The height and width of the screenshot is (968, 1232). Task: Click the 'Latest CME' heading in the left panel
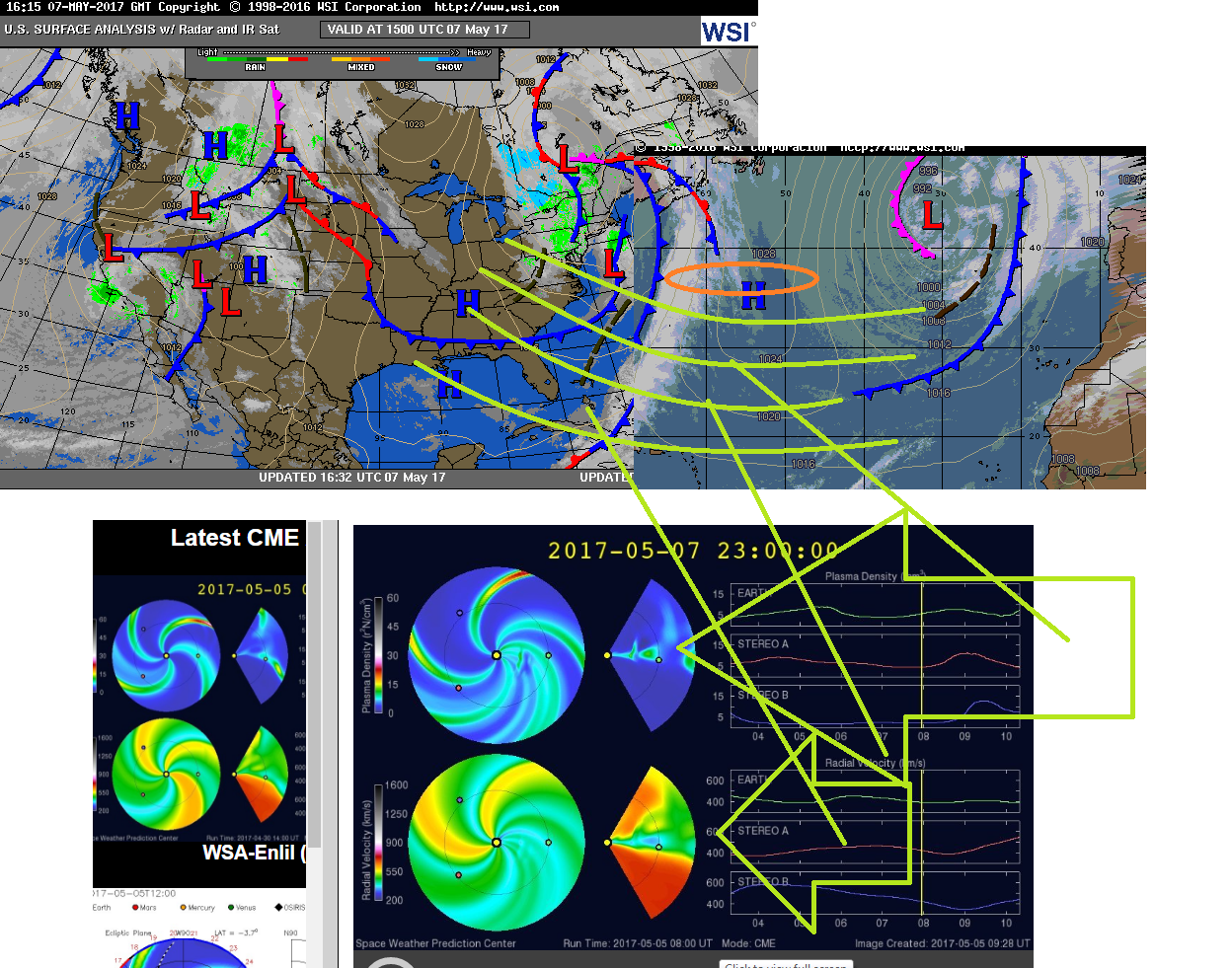click(235, 538)
